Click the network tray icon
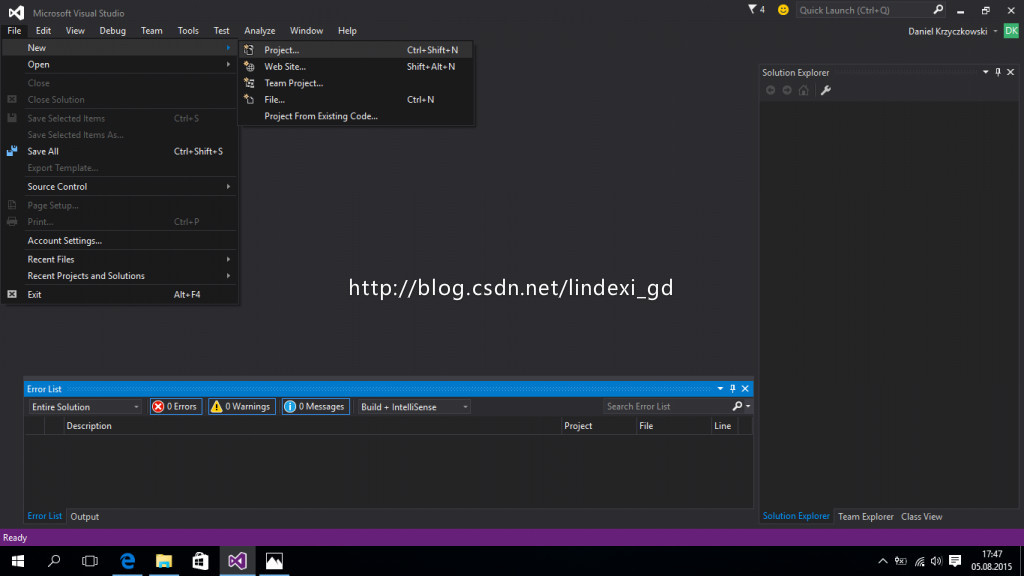The image size is (1024, 576). (x=920, y=561)
